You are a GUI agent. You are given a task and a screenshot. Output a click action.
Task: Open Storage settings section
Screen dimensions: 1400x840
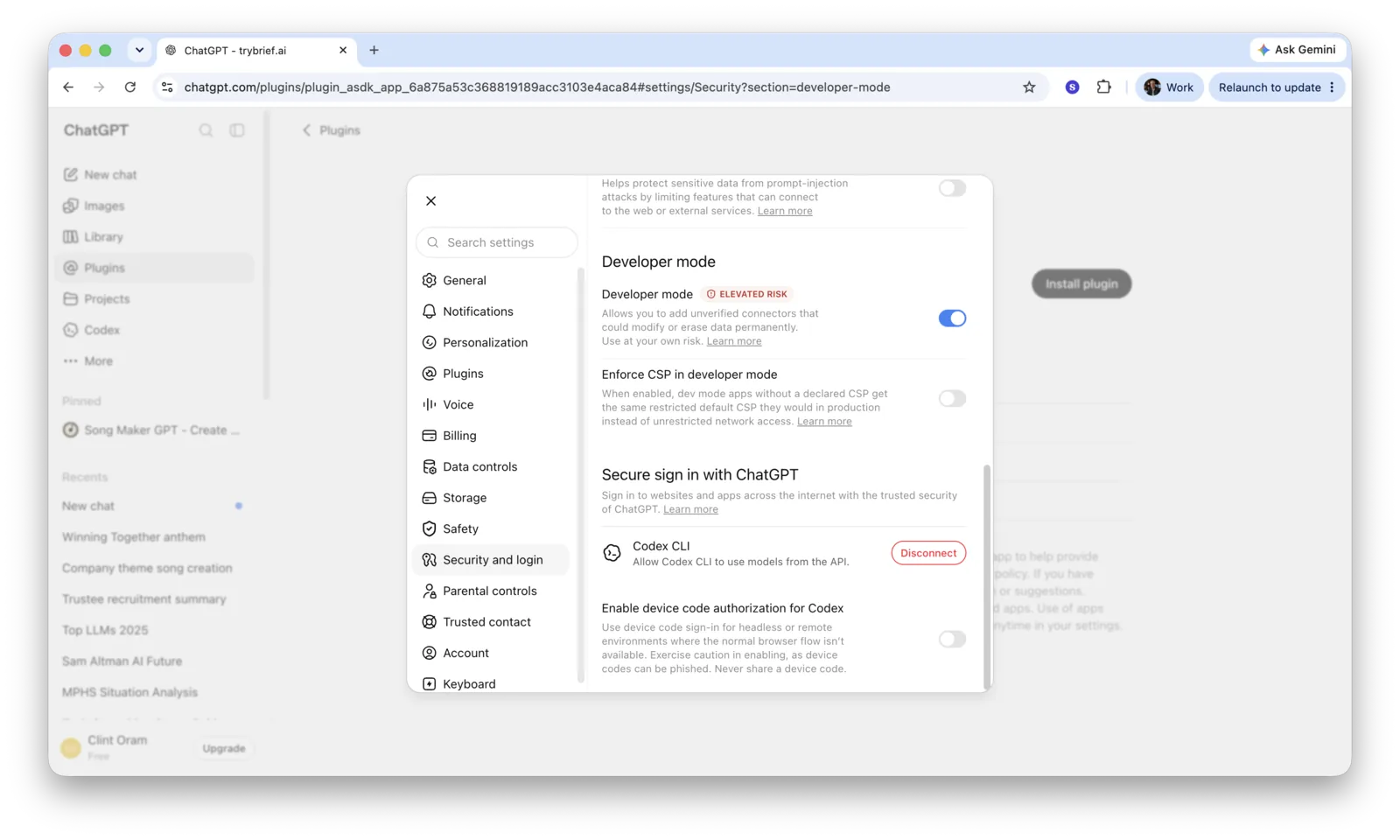[x=491, y=498]
